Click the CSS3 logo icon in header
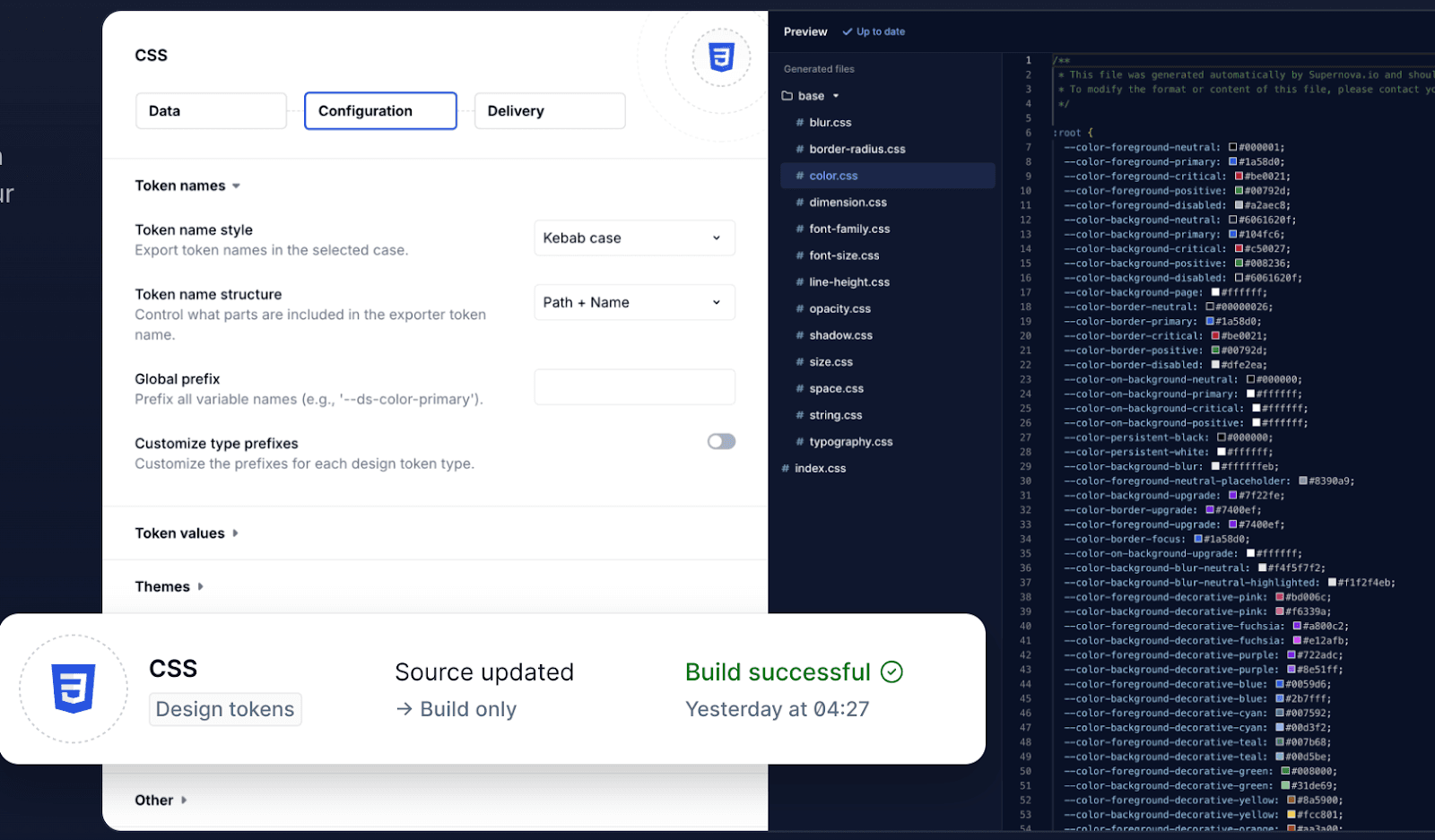This screenshot has width=1435, height=840. 721,57
